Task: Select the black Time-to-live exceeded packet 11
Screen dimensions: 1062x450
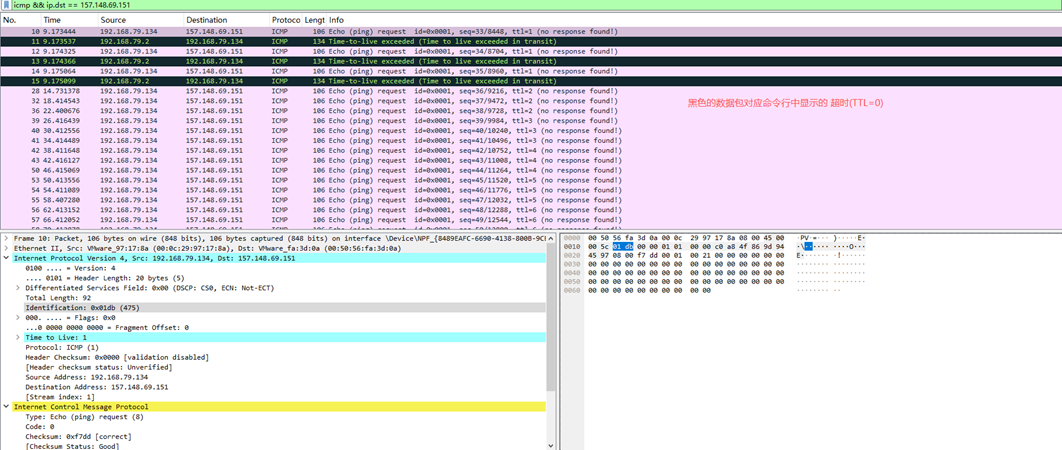Action: click(300, 42)
